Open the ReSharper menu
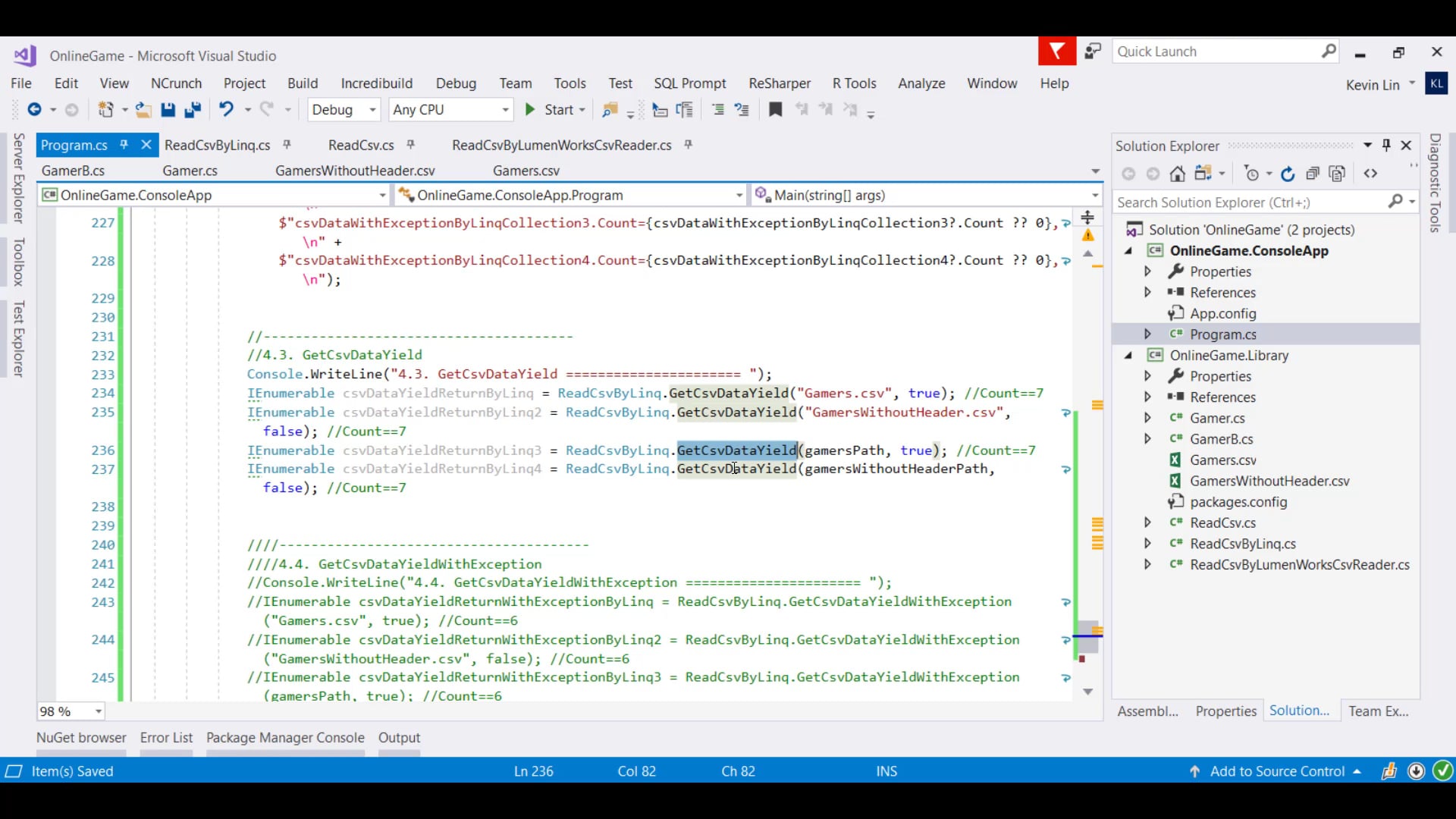 tap(779, 83)
